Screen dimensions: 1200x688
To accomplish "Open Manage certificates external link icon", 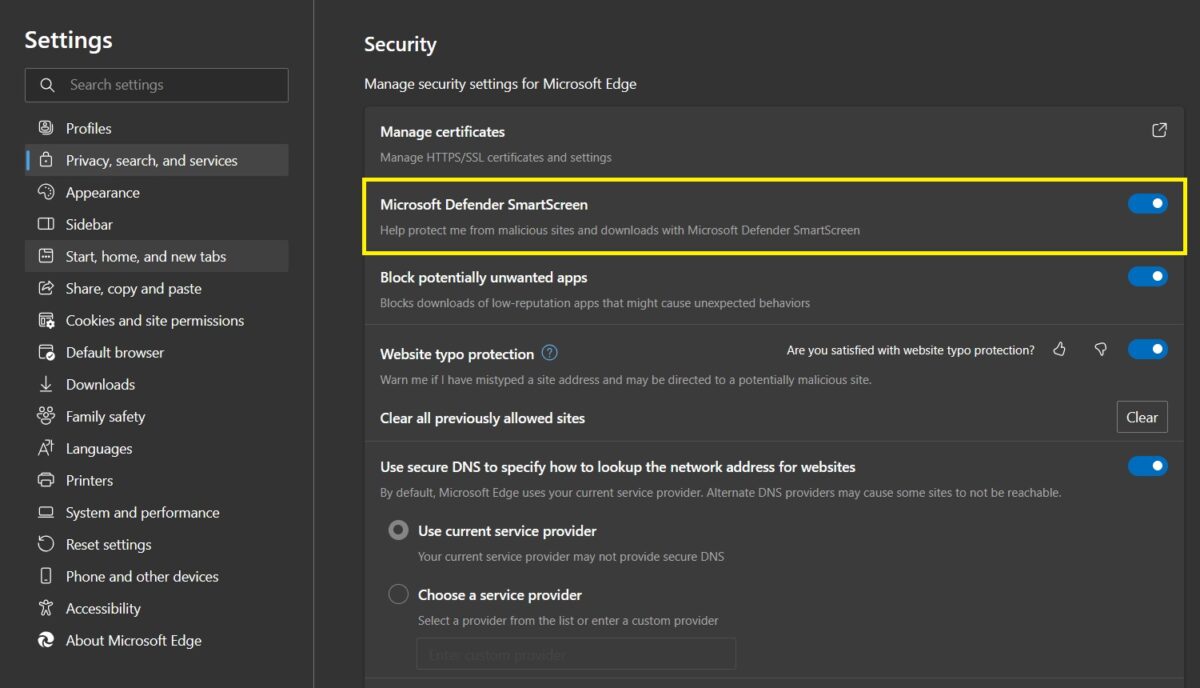I will point(1159,130).
